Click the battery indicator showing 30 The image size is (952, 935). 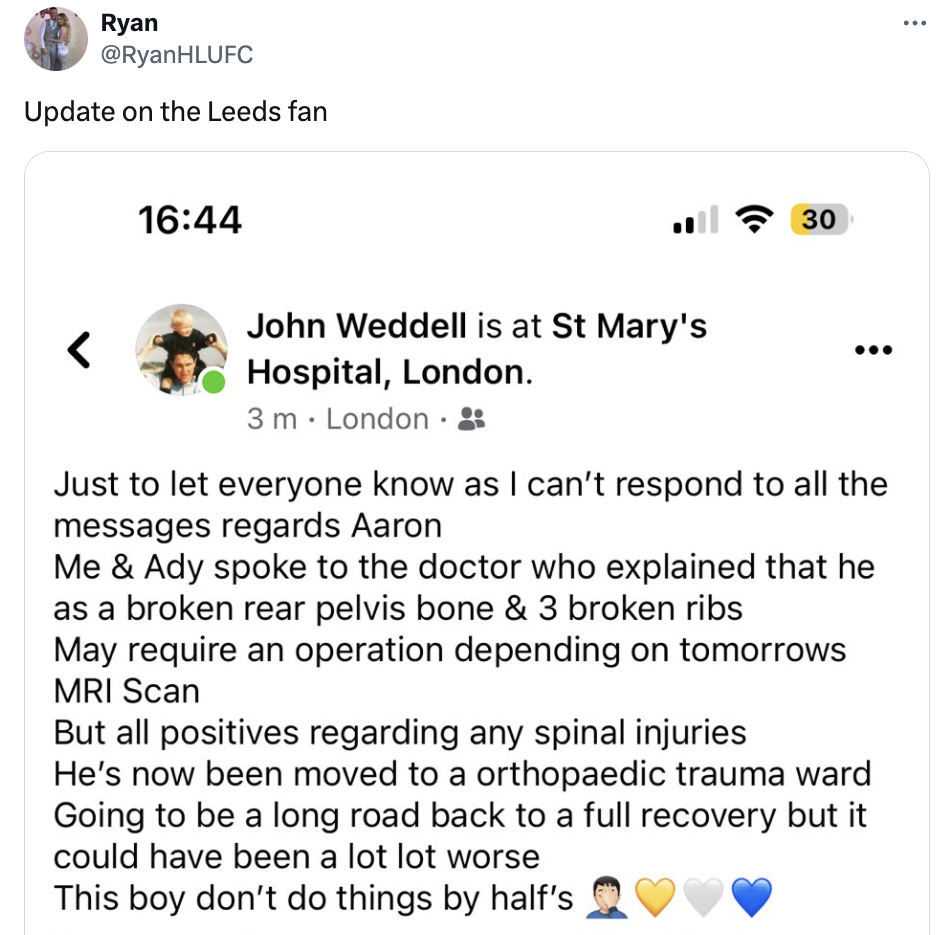point(819,219)
